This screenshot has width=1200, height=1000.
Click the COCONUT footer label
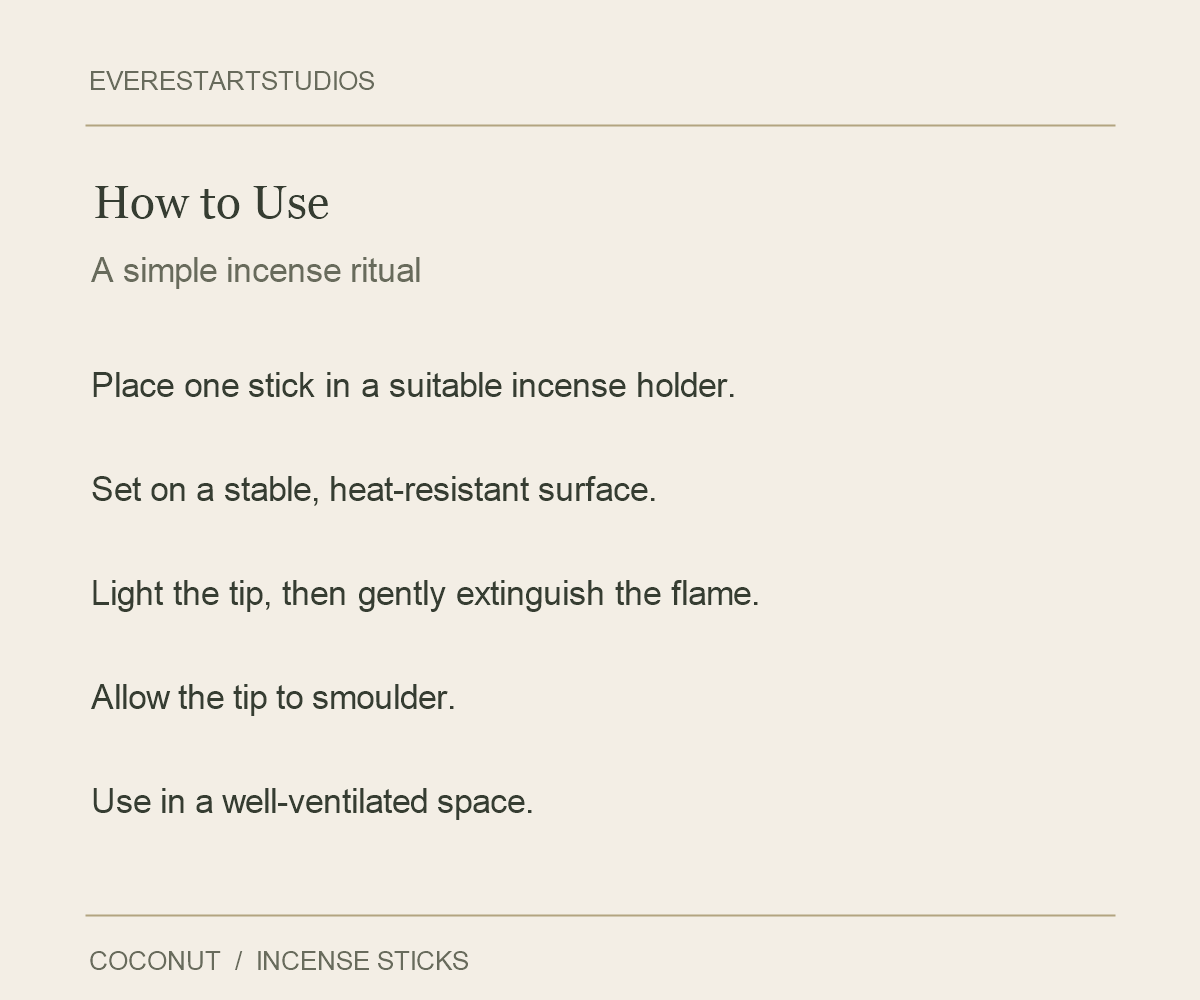[155, 961]
